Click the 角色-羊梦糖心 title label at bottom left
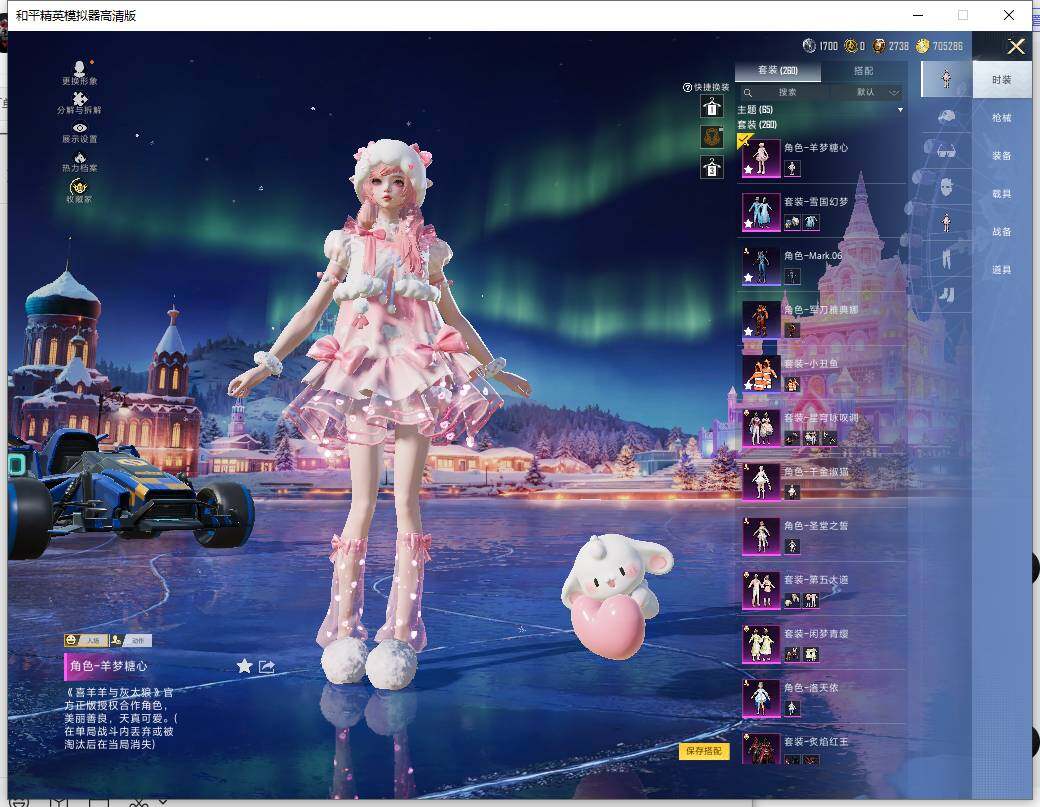The width and height of the screenshot is (1040, 807). coord(109,666)
